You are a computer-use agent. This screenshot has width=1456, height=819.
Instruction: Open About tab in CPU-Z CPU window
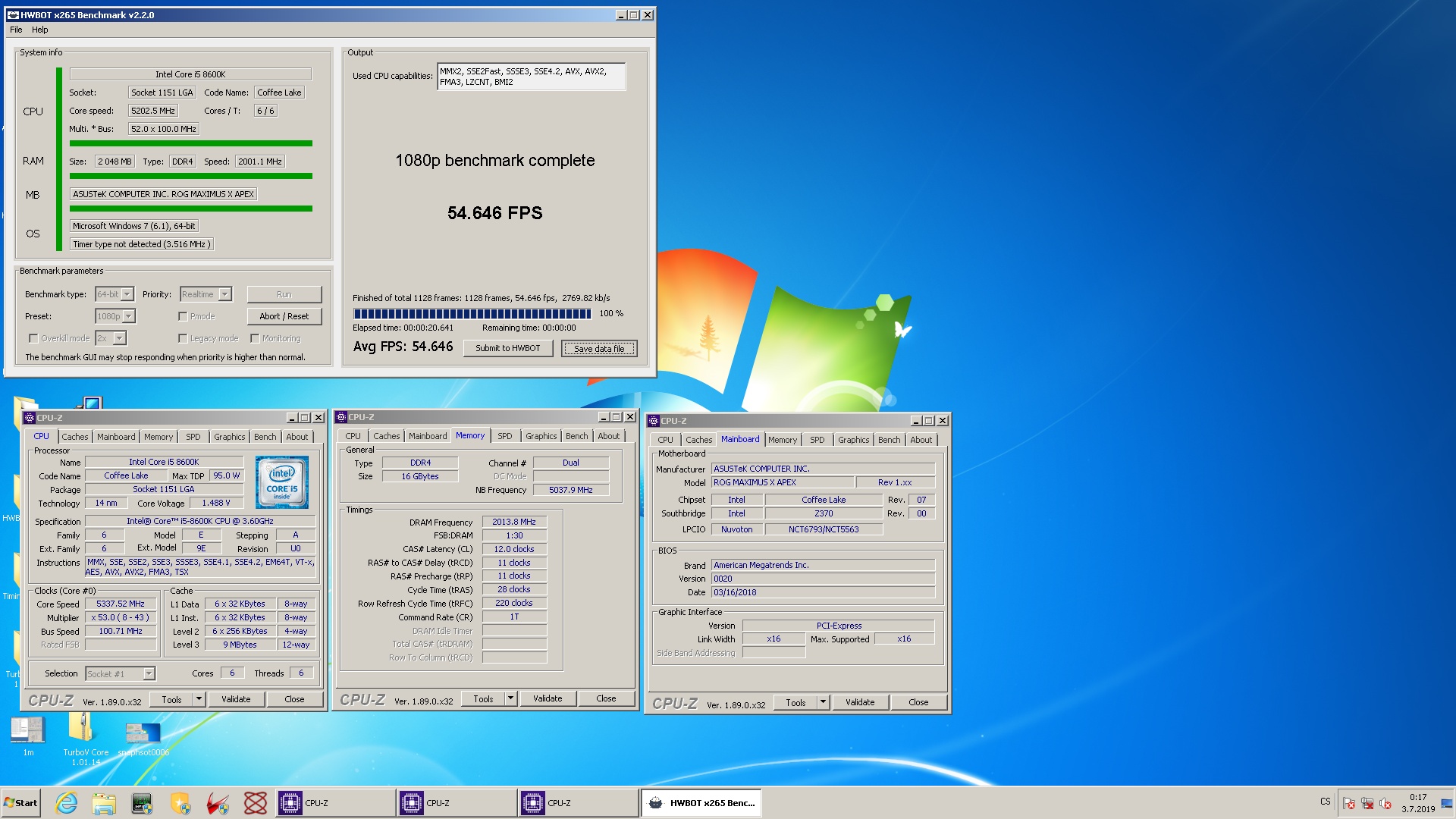297,437
